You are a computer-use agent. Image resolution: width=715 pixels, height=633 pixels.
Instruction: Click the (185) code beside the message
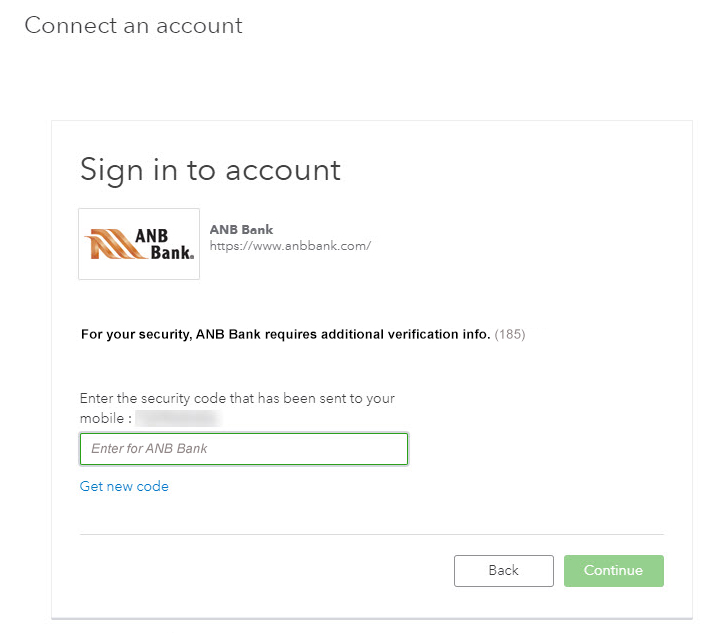coord(510,334)
